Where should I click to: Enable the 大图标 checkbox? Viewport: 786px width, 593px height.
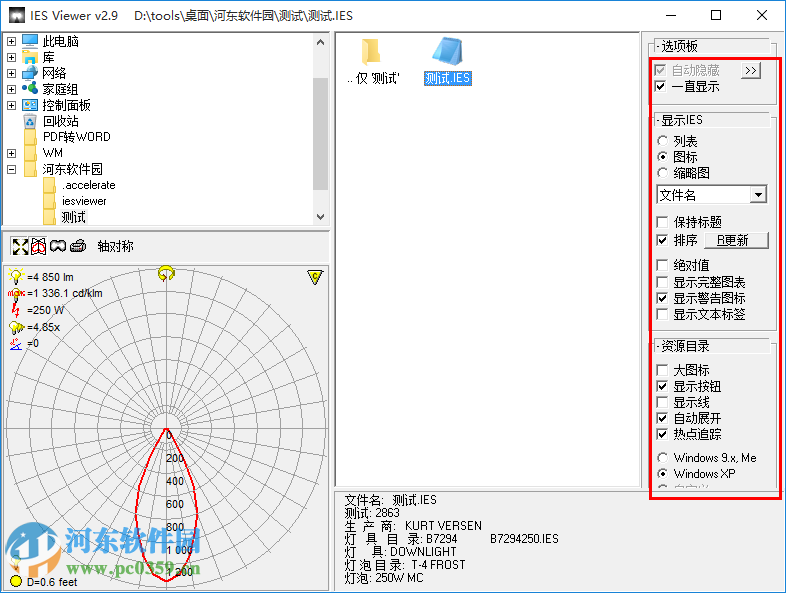tap(662, 370)
